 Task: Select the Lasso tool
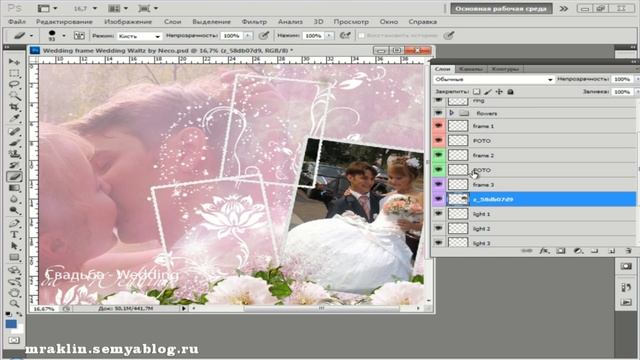(x=14, y=84)
